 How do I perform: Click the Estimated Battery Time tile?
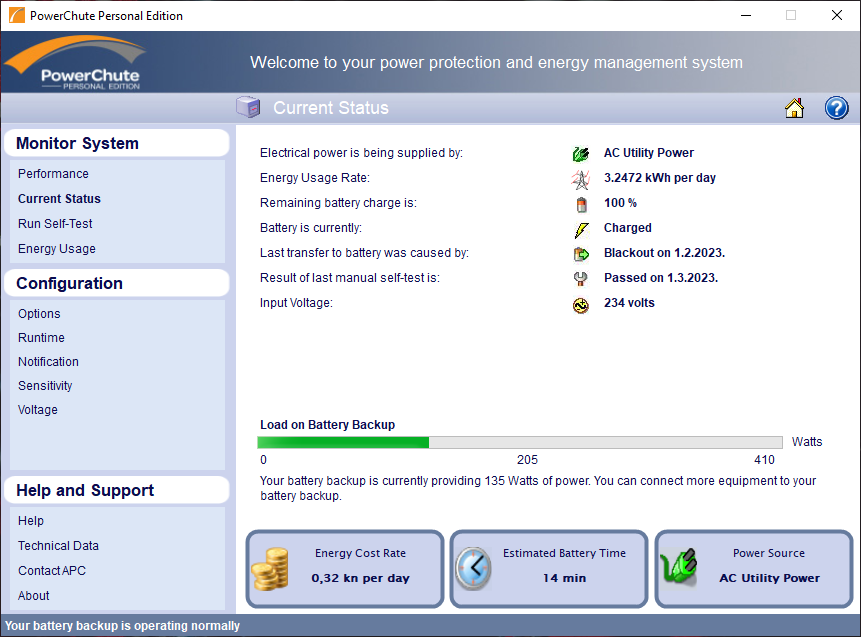[549, 569]
